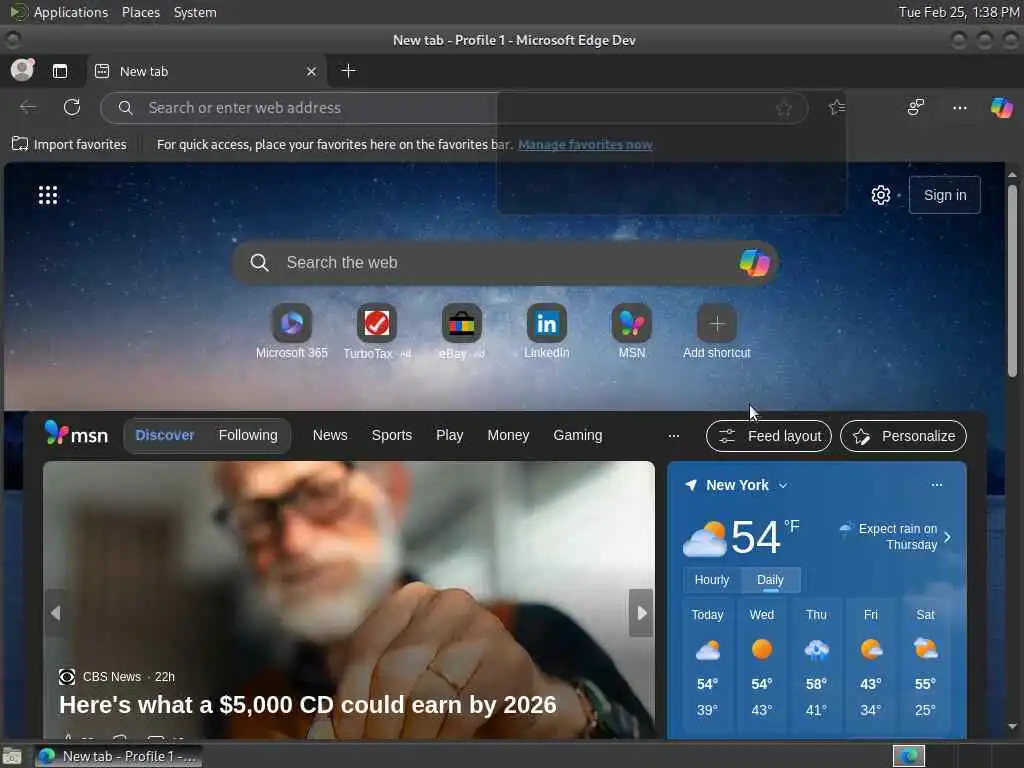Open the profile avatar menu
Screen dimensions: 1024x768
pyautogui.click(x=22, y=70)
